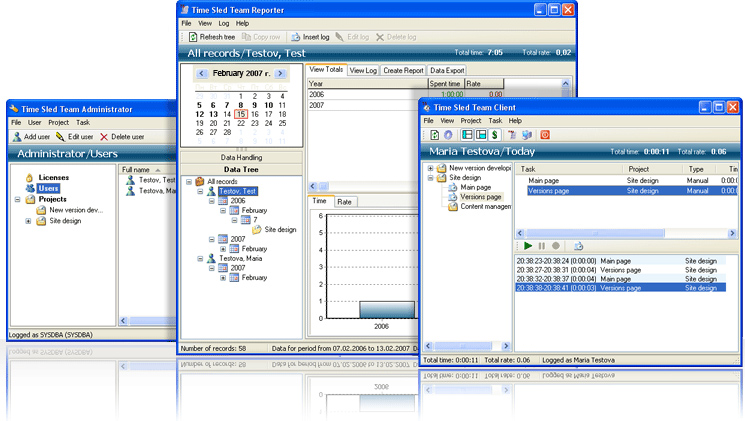Switch to Rate chart tab in Reporter
The height and width of the screenshot is (421, 745).
pyautogui.click(x=344, y=202)
